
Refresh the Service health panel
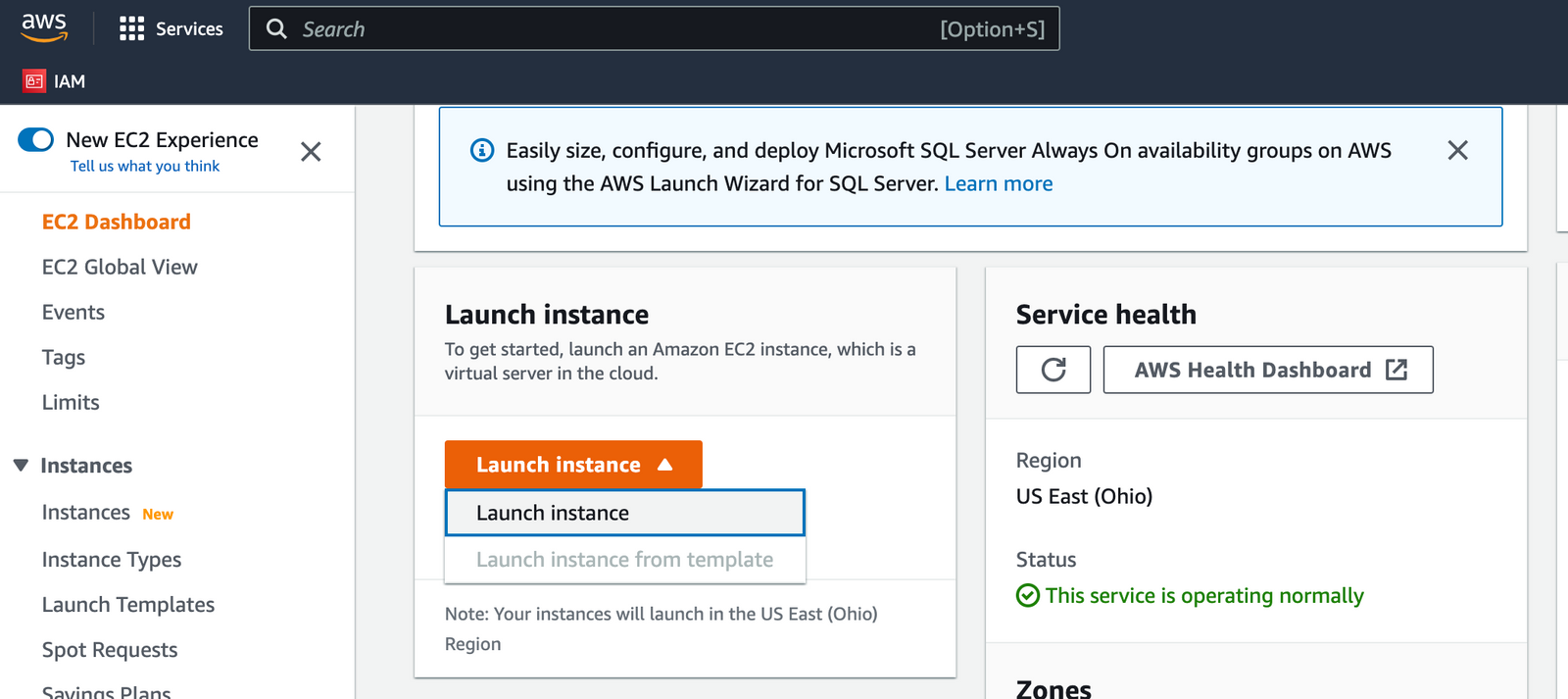[x=1053, y=370]
